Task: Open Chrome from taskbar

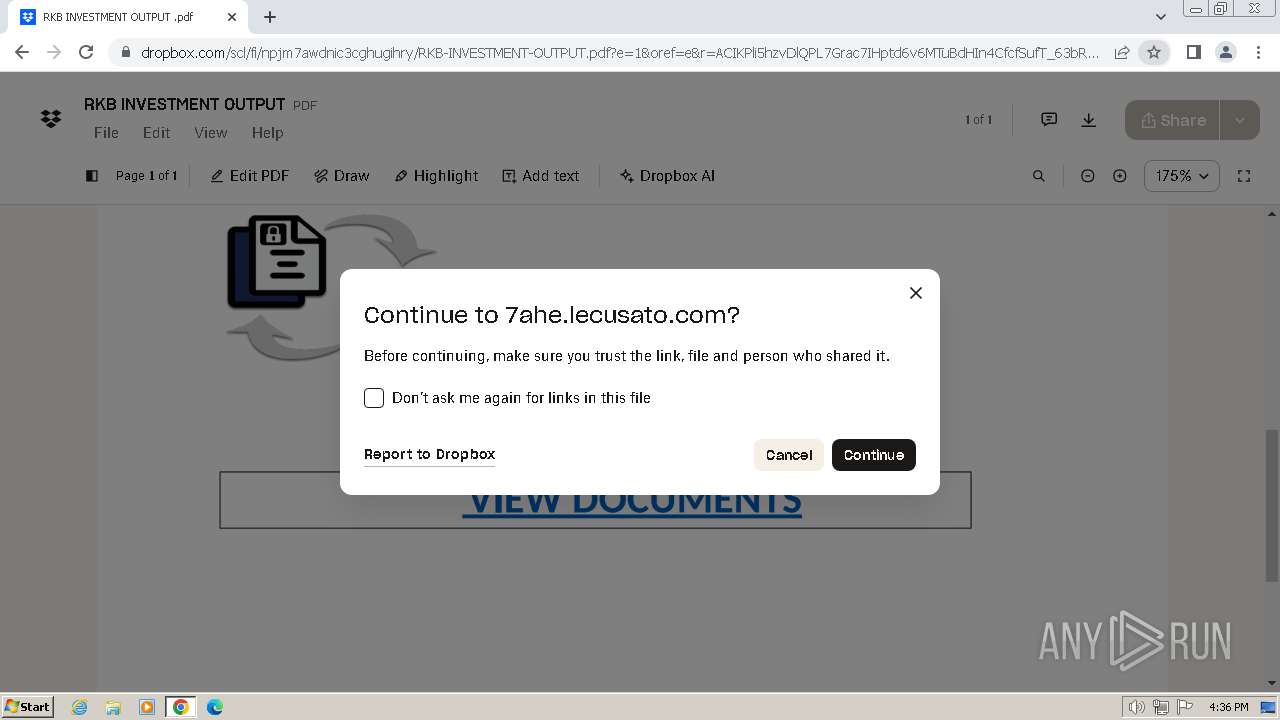Action: click(x=181, y=707)
